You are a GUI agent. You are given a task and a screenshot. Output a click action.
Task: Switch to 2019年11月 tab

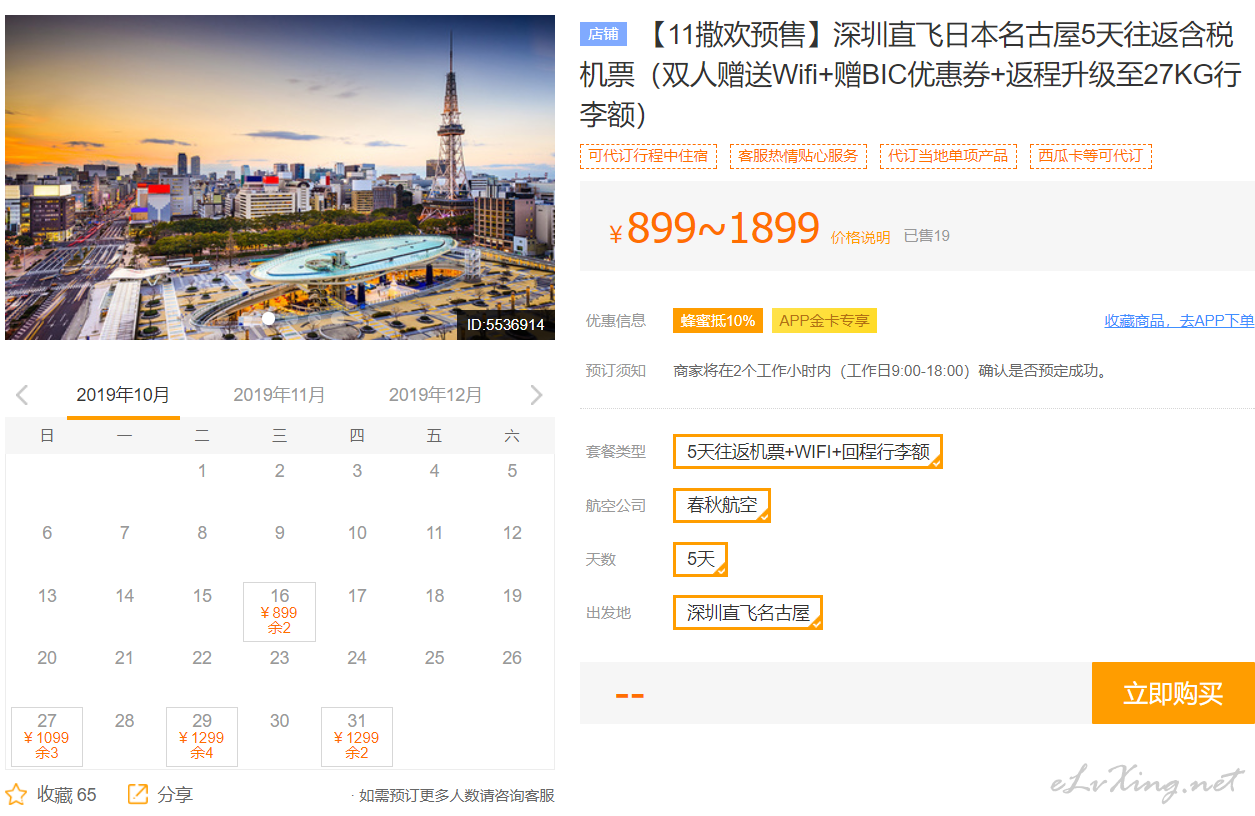pos(279,395)
